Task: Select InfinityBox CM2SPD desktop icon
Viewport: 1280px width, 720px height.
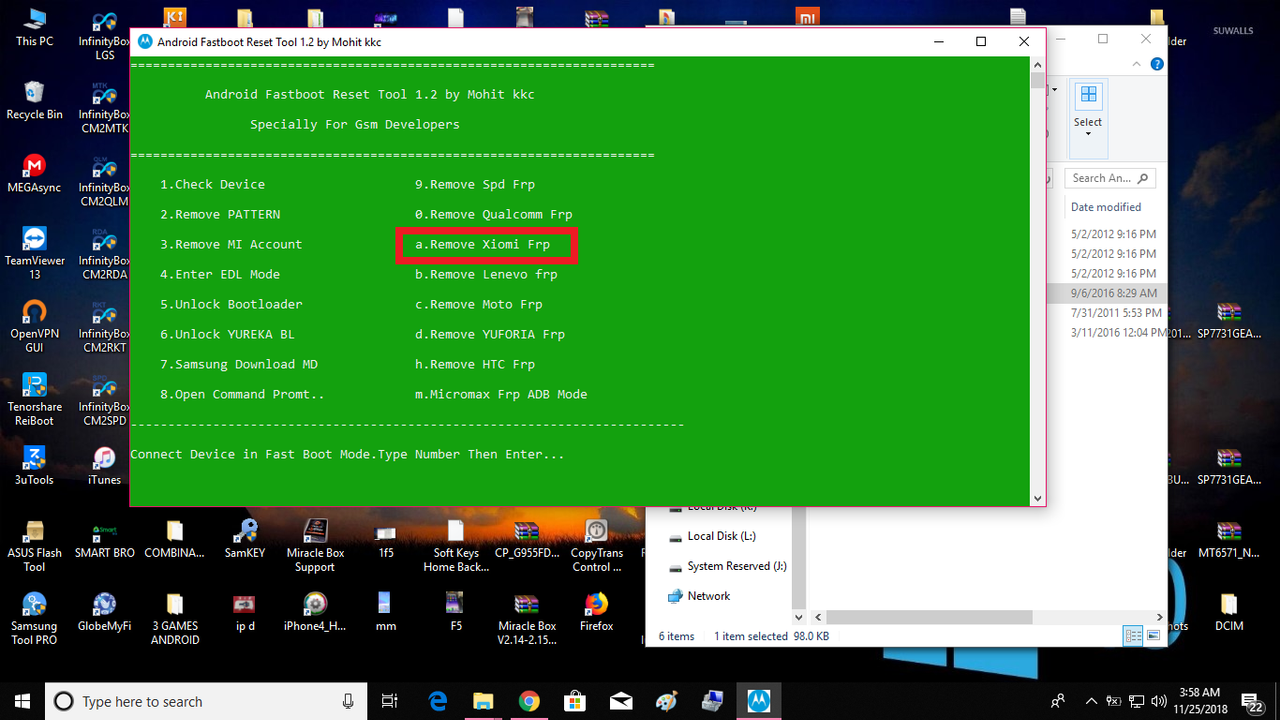Action: click(x=105, y=399)
